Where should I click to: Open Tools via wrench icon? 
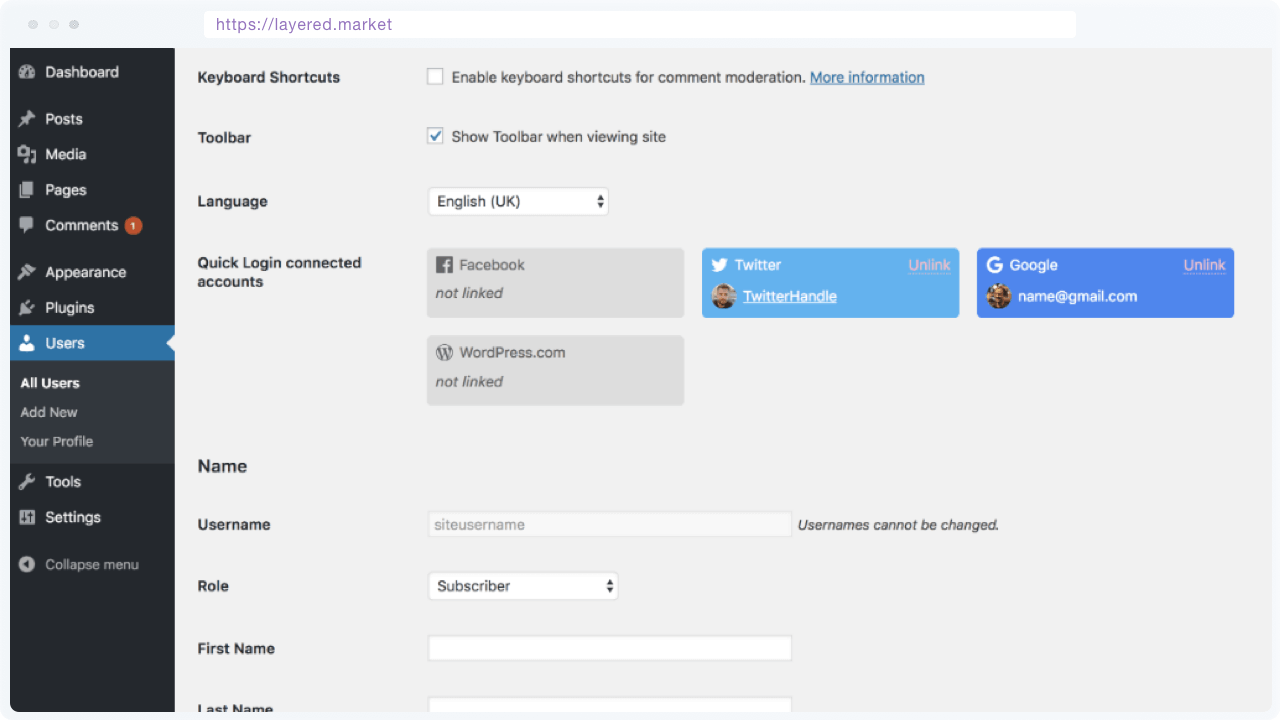click(x=26, y=481)
